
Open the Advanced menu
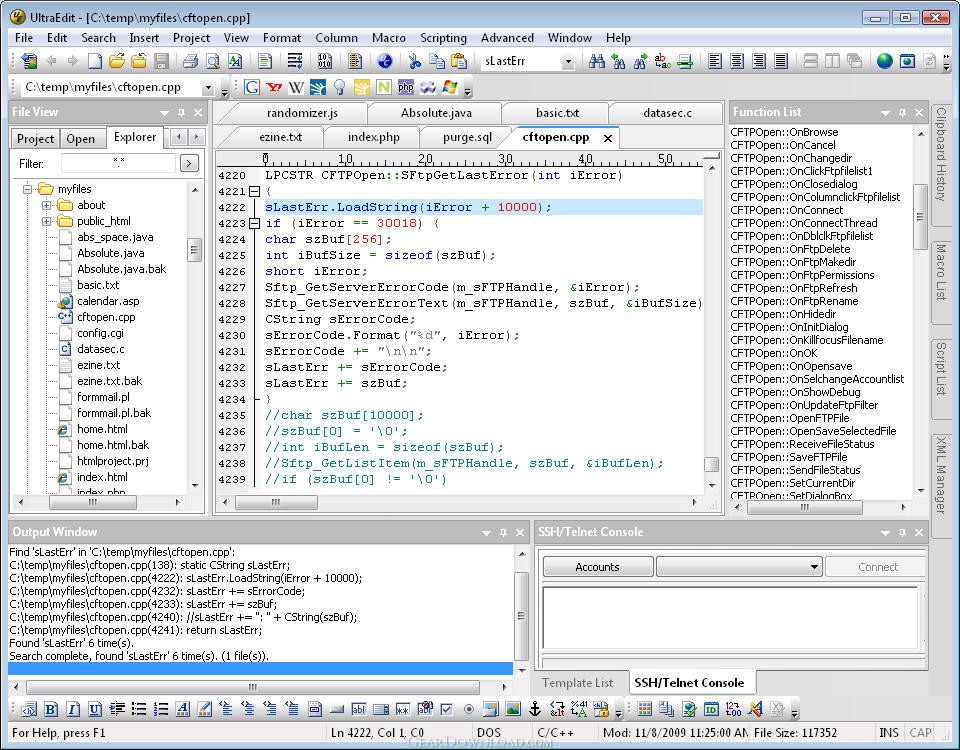[507, 38]
